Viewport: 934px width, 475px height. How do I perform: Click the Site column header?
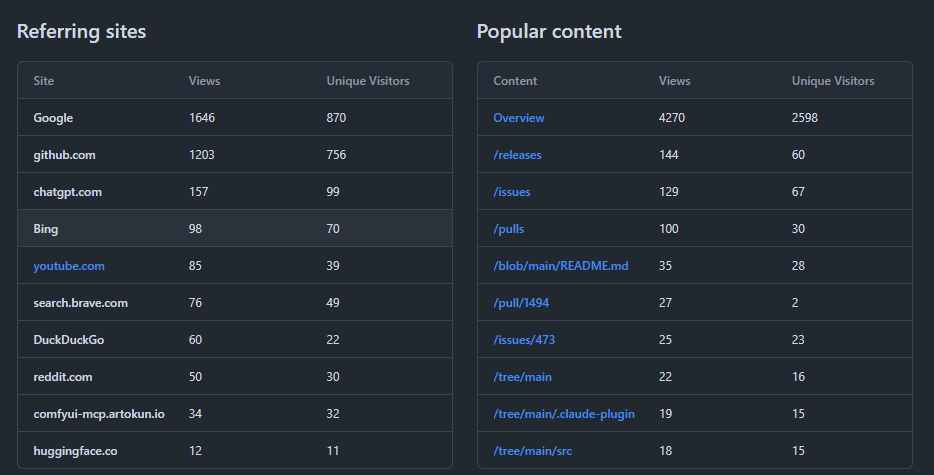click(43, 80)
